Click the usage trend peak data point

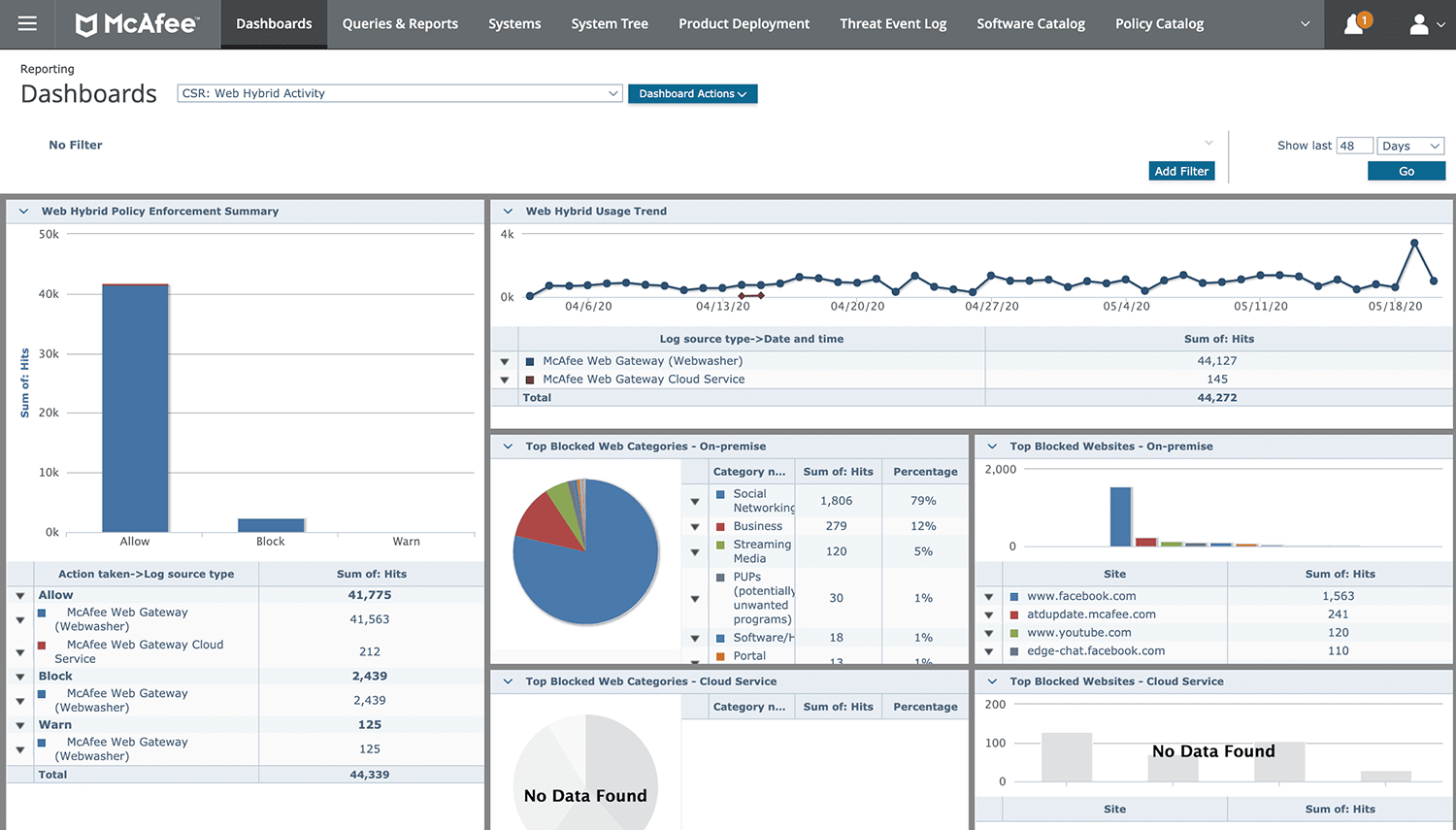tap(1414, 242)
